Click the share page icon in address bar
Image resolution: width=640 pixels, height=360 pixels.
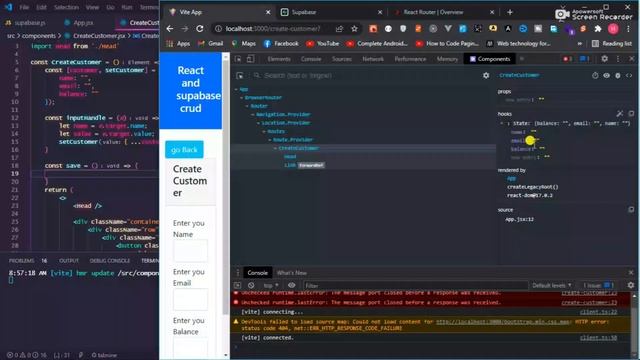339,29
